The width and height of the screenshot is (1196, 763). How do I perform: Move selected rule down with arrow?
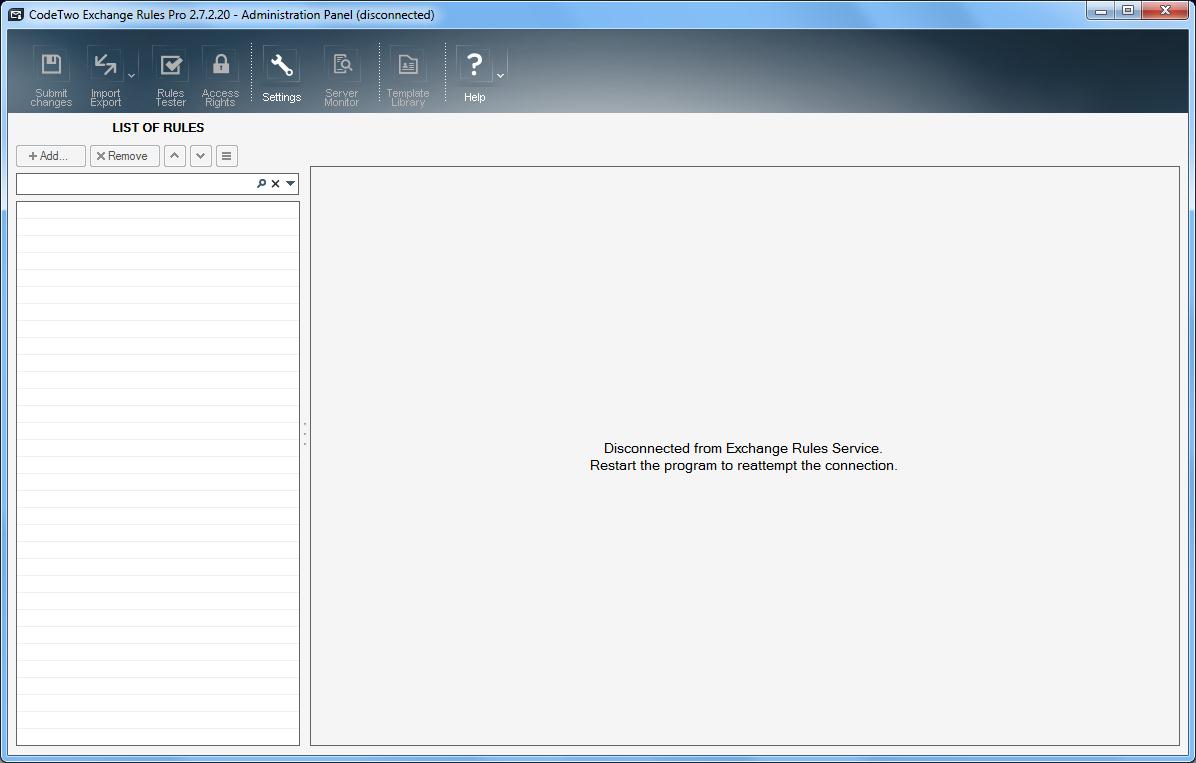point(201,156)
